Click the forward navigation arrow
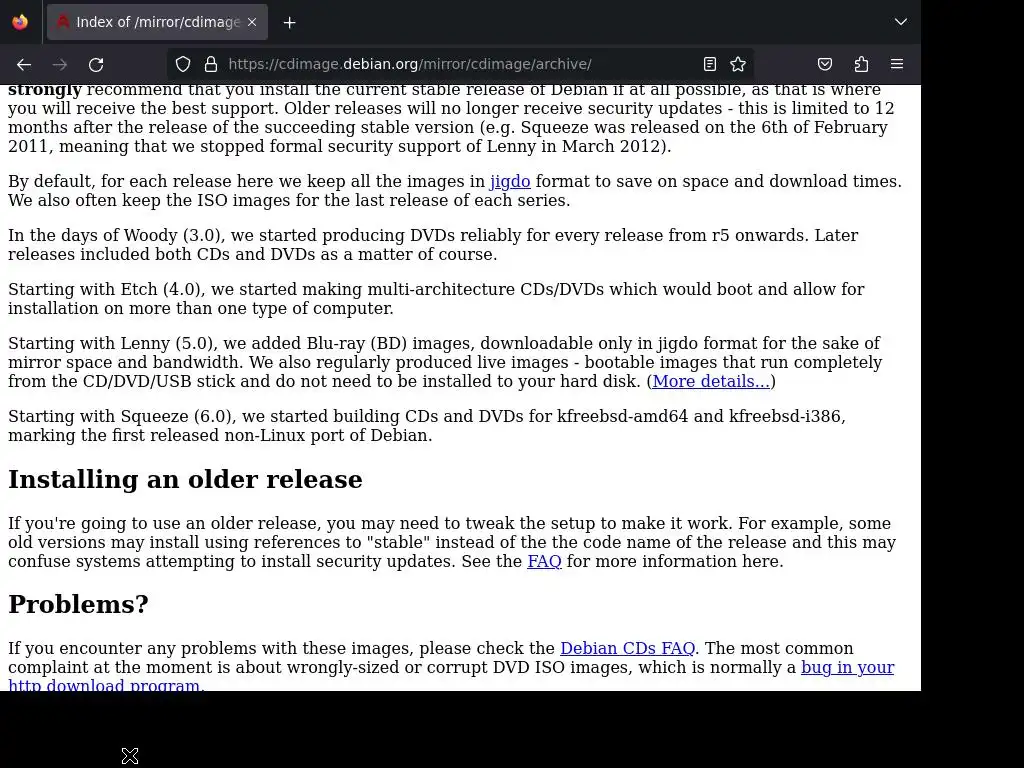 [x=60, y=65]
